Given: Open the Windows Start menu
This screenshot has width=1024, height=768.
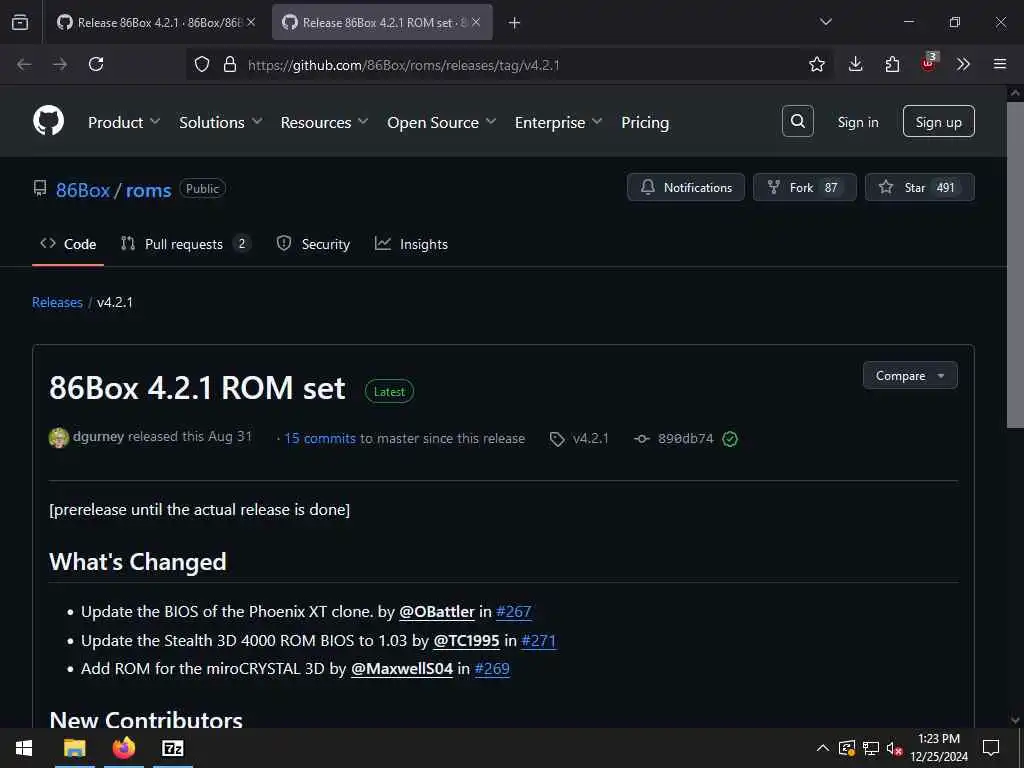Looking at the screenshot, I should (24, 748).
